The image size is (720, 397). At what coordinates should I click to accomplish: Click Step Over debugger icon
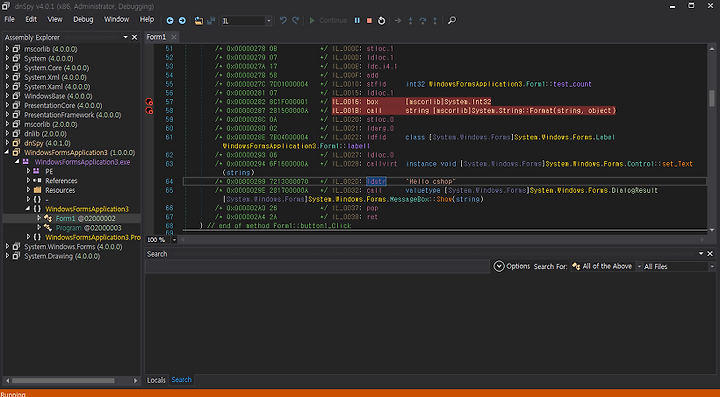[x=422, y=21]
